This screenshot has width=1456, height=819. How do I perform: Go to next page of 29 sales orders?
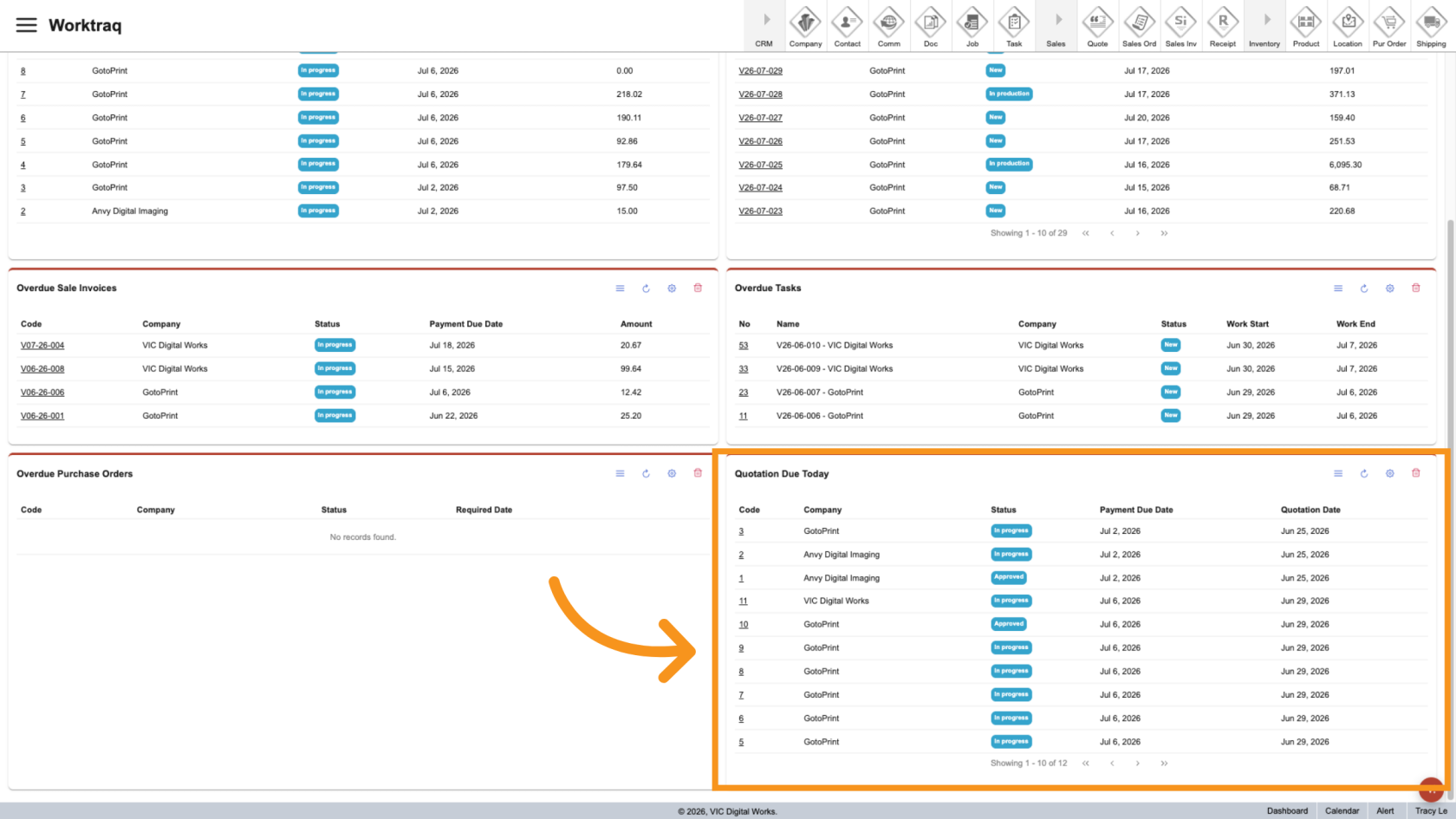click(x=1138, y=233)
